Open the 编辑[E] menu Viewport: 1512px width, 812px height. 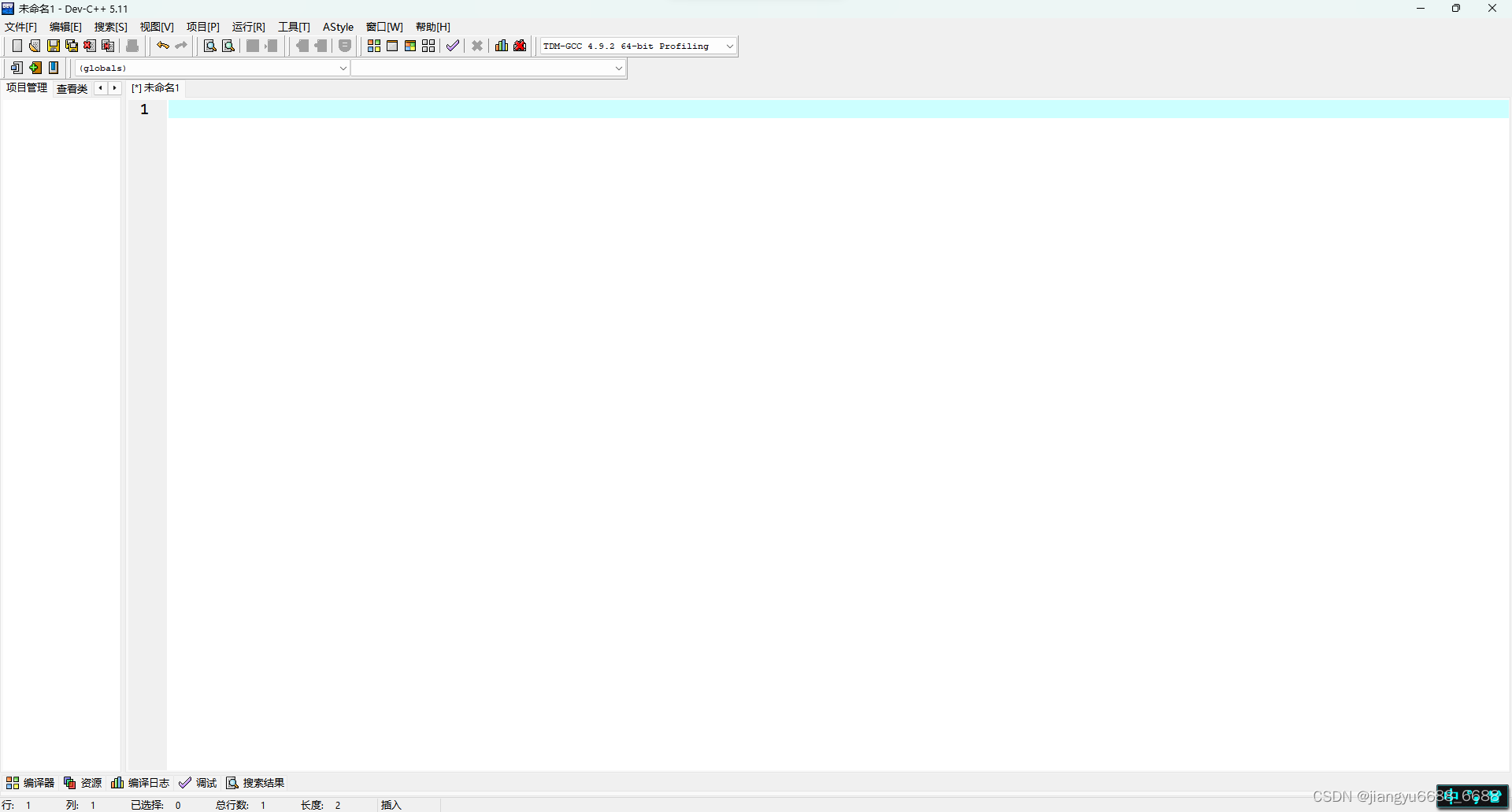pyautogui.click(x=65, y=27)
